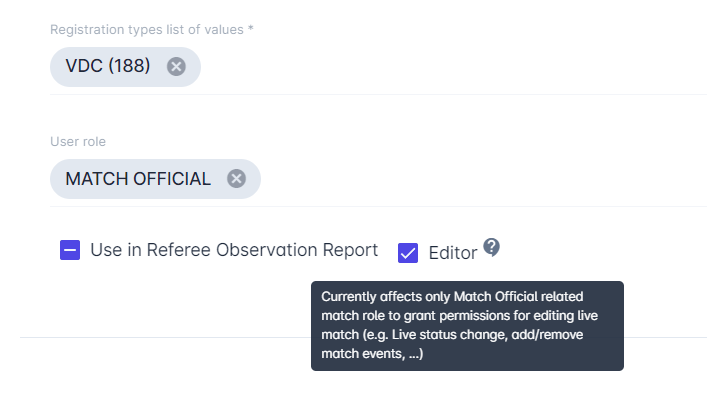Click the Use in Referee Observation Report label

(234, 251)
